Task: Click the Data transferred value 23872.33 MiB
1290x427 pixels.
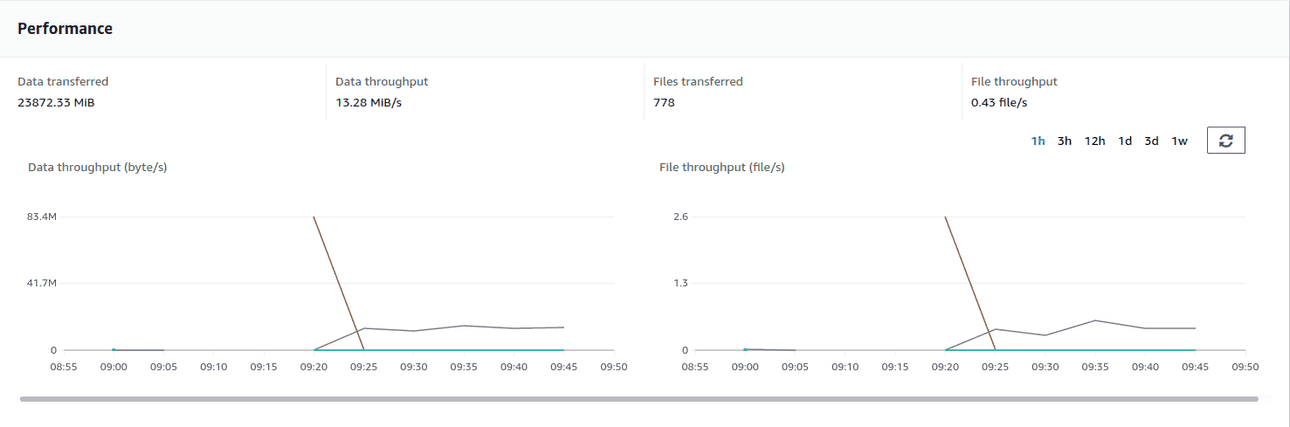Action: tap(56, 102)
